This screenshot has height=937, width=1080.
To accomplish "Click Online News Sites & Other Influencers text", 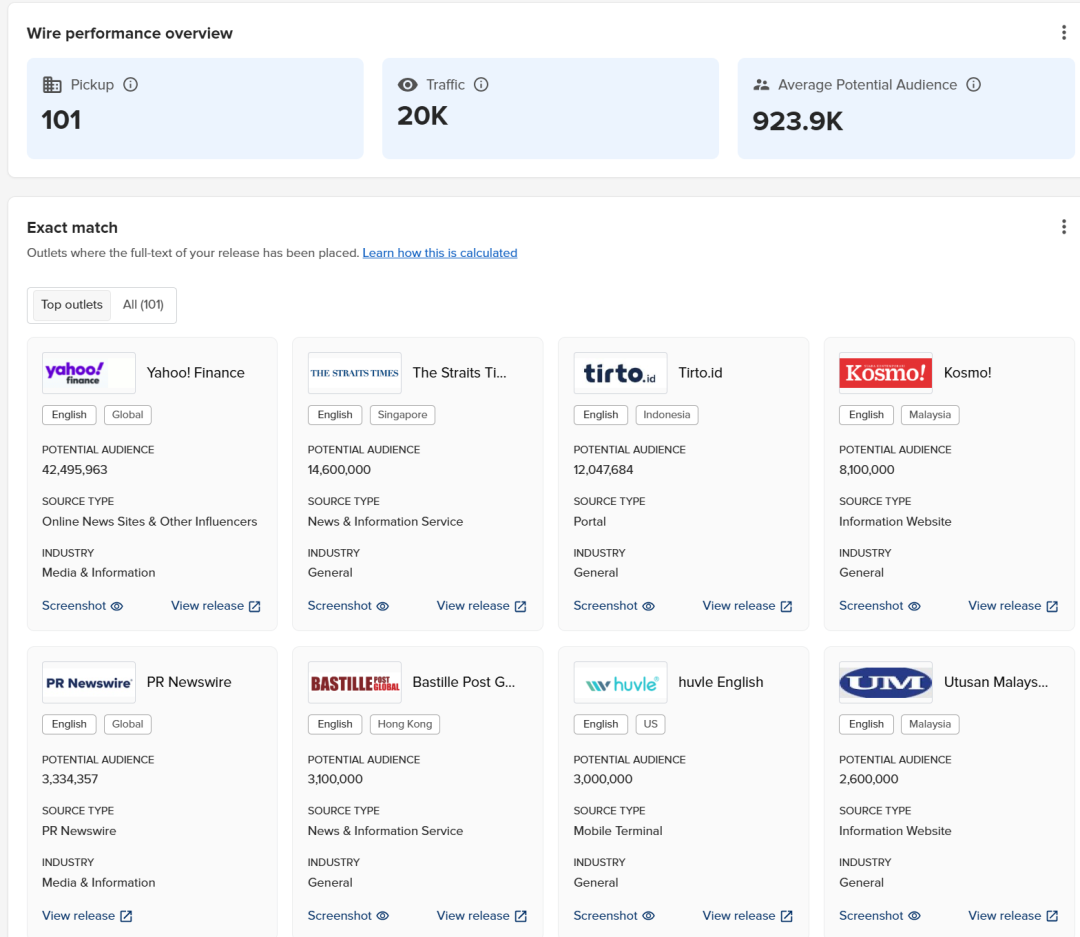I will tap(149, 522).
